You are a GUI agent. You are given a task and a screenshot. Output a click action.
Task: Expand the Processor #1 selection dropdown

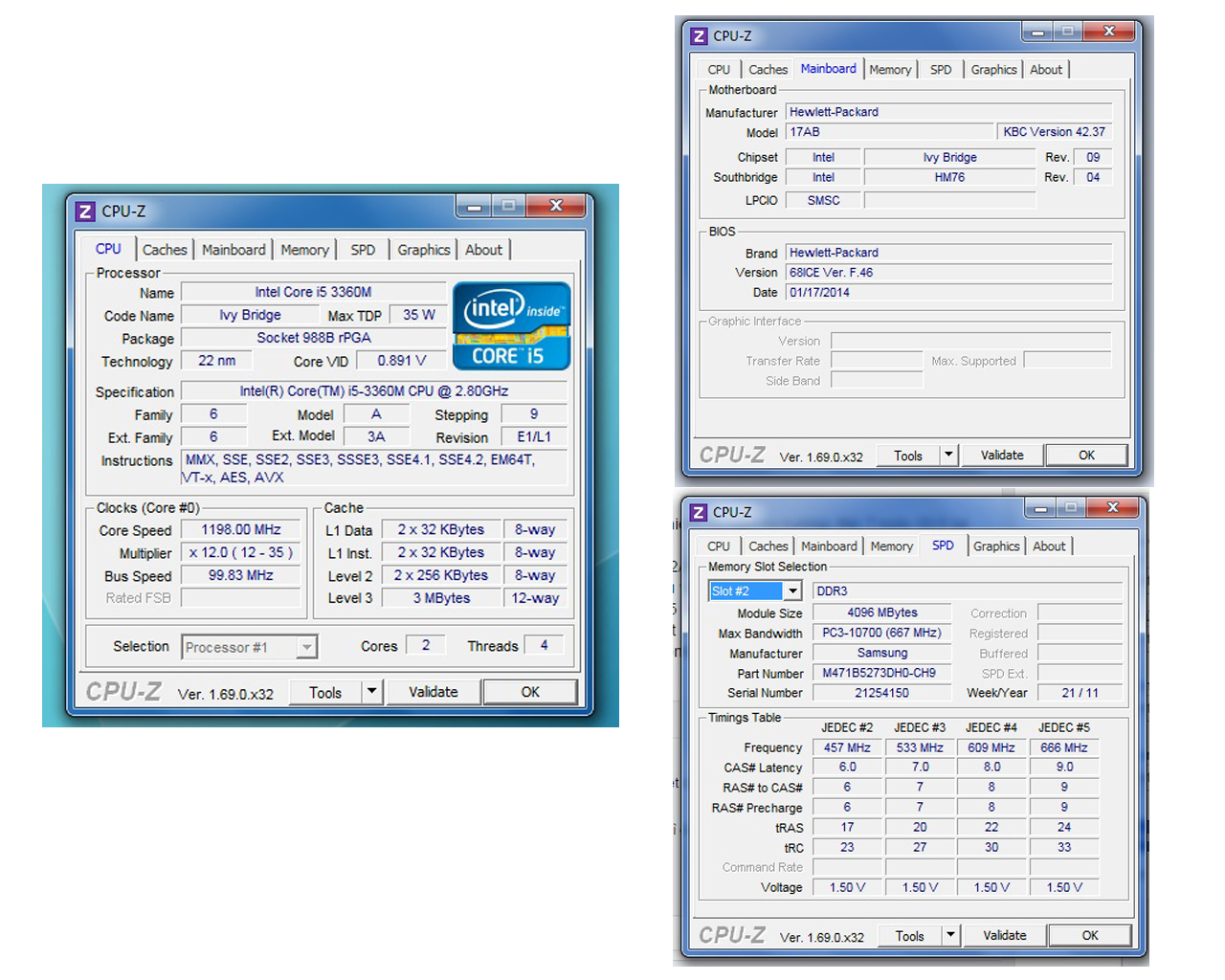coord(306,648)
